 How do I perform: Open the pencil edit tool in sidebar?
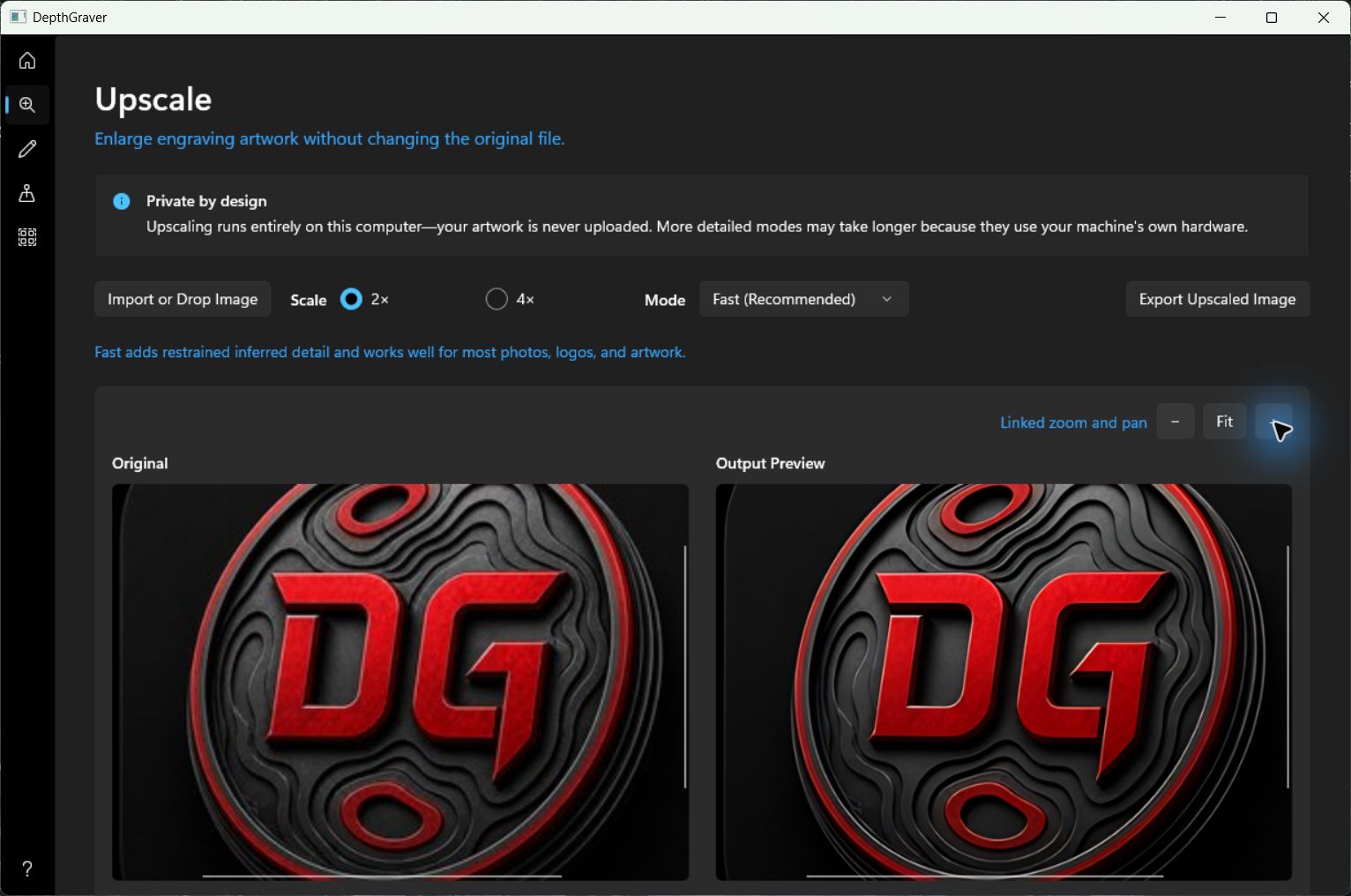click(27, 149)
